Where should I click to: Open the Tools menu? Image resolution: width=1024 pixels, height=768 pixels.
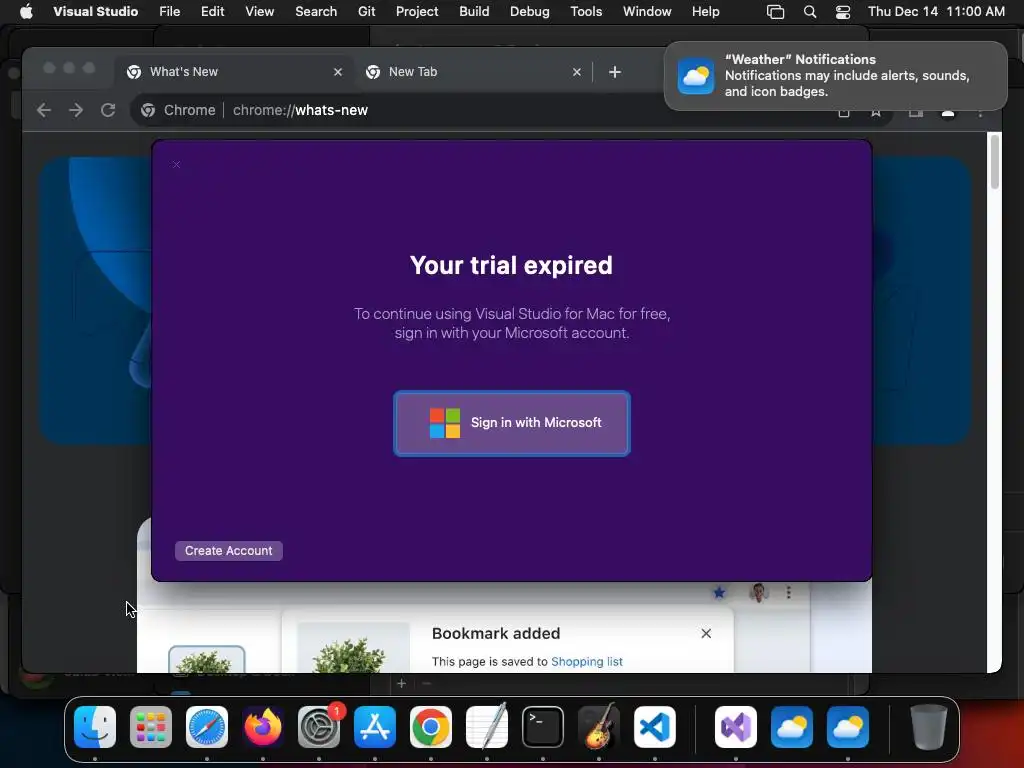[x=586, y=11]
